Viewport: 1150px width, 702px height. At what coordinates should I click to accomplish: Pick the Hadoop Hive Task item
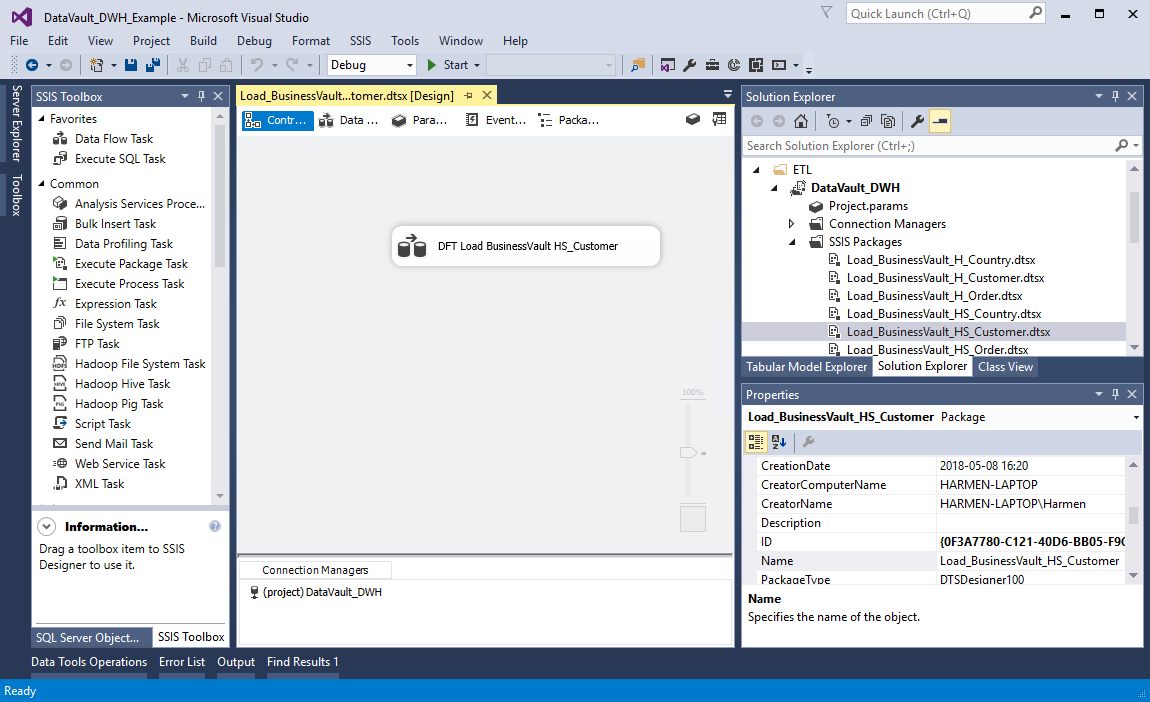122,384
